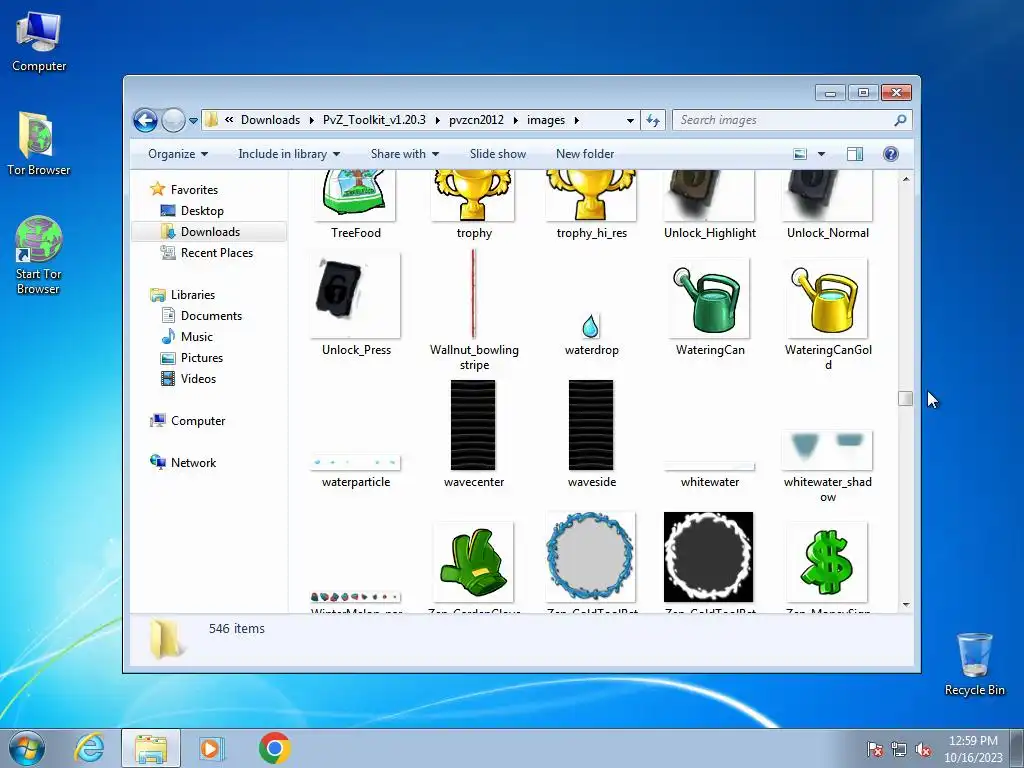Select the trophy_hi_res image thumbnail
1024x768 pixels.
point(591,196)
